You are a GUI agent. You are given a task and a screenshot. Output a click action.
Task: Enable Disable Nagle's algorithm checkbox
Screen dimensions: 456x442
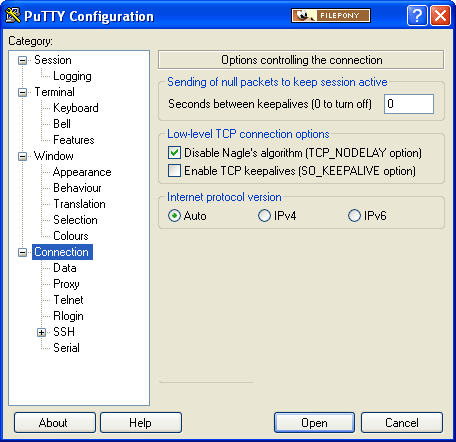click(174, 153)
